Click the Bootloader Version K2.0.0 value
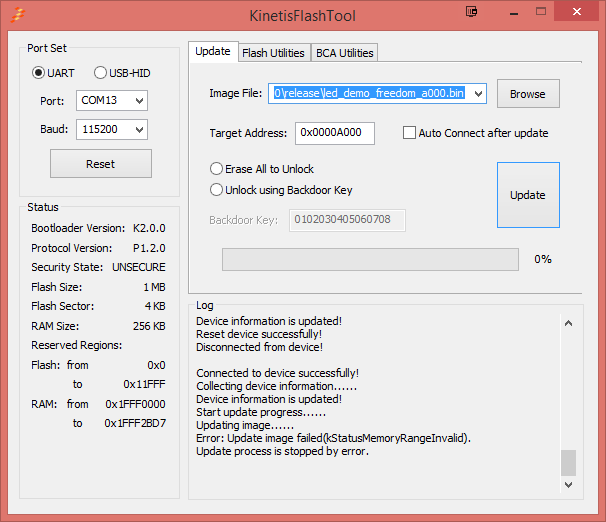 149,228
